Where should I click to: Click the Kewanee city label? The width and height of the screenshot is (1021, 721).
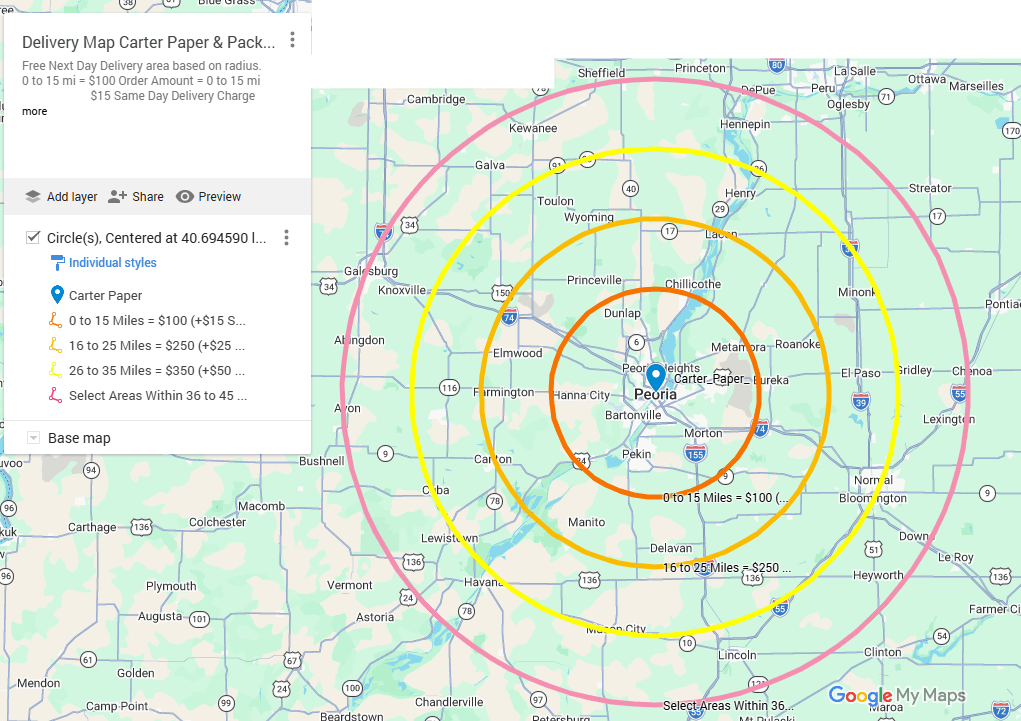pos(533,128)
